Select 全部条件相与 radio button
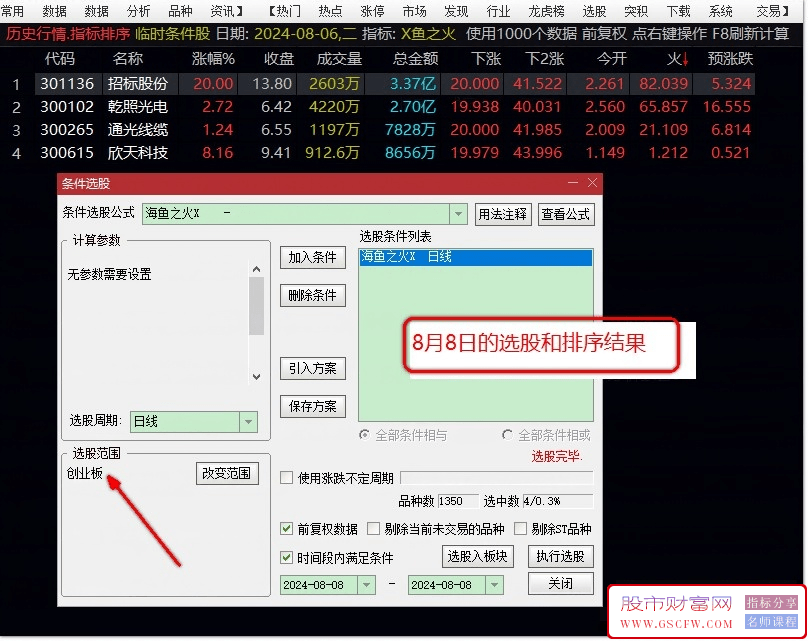 pyautogui.click(x=364, y=435)
